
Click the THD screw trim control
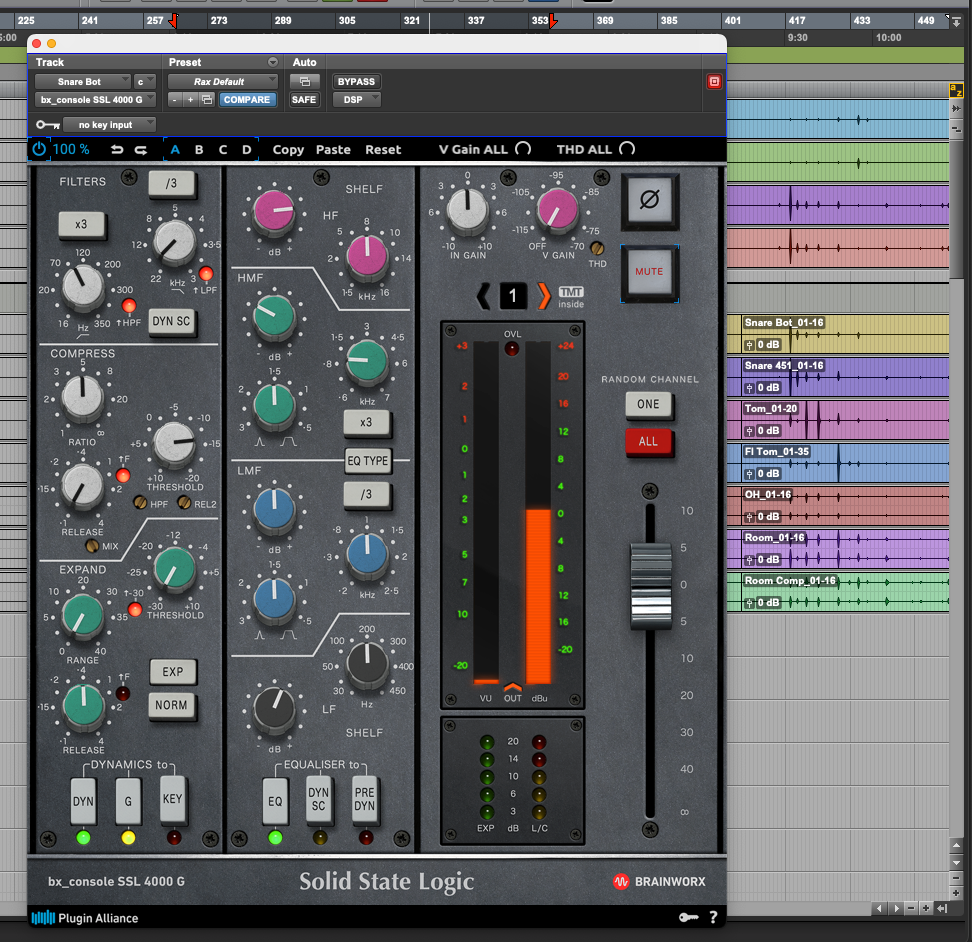tap(597, 249)
